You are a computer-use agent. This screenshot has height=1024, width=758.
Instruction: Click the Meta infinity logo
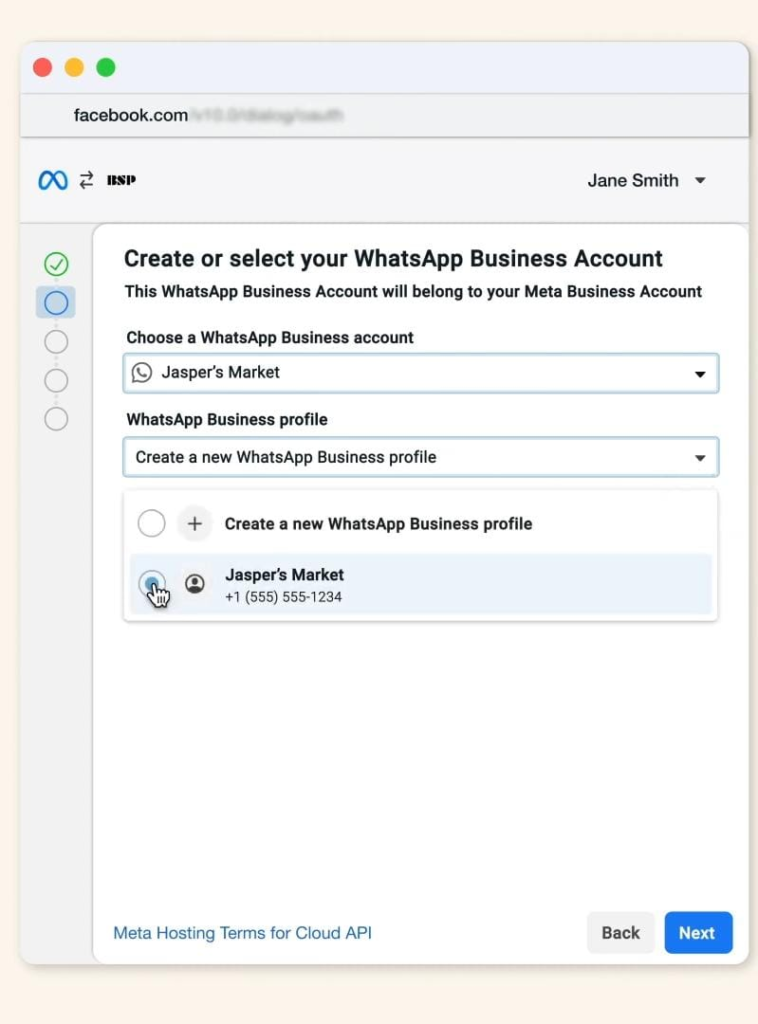(53, 180)
